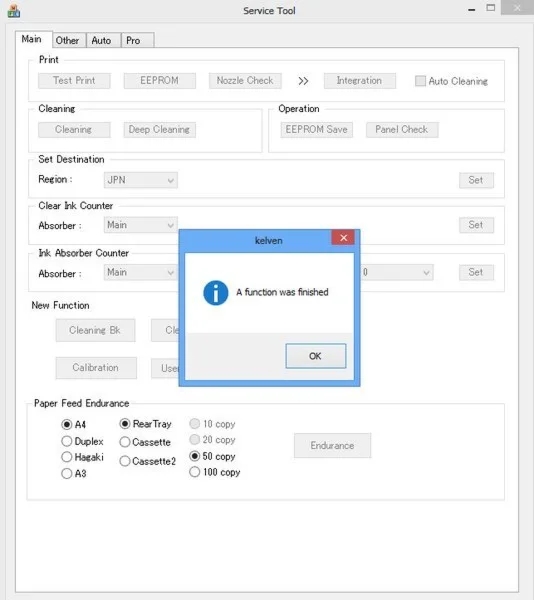Select the Hagaki paper type

67,457
